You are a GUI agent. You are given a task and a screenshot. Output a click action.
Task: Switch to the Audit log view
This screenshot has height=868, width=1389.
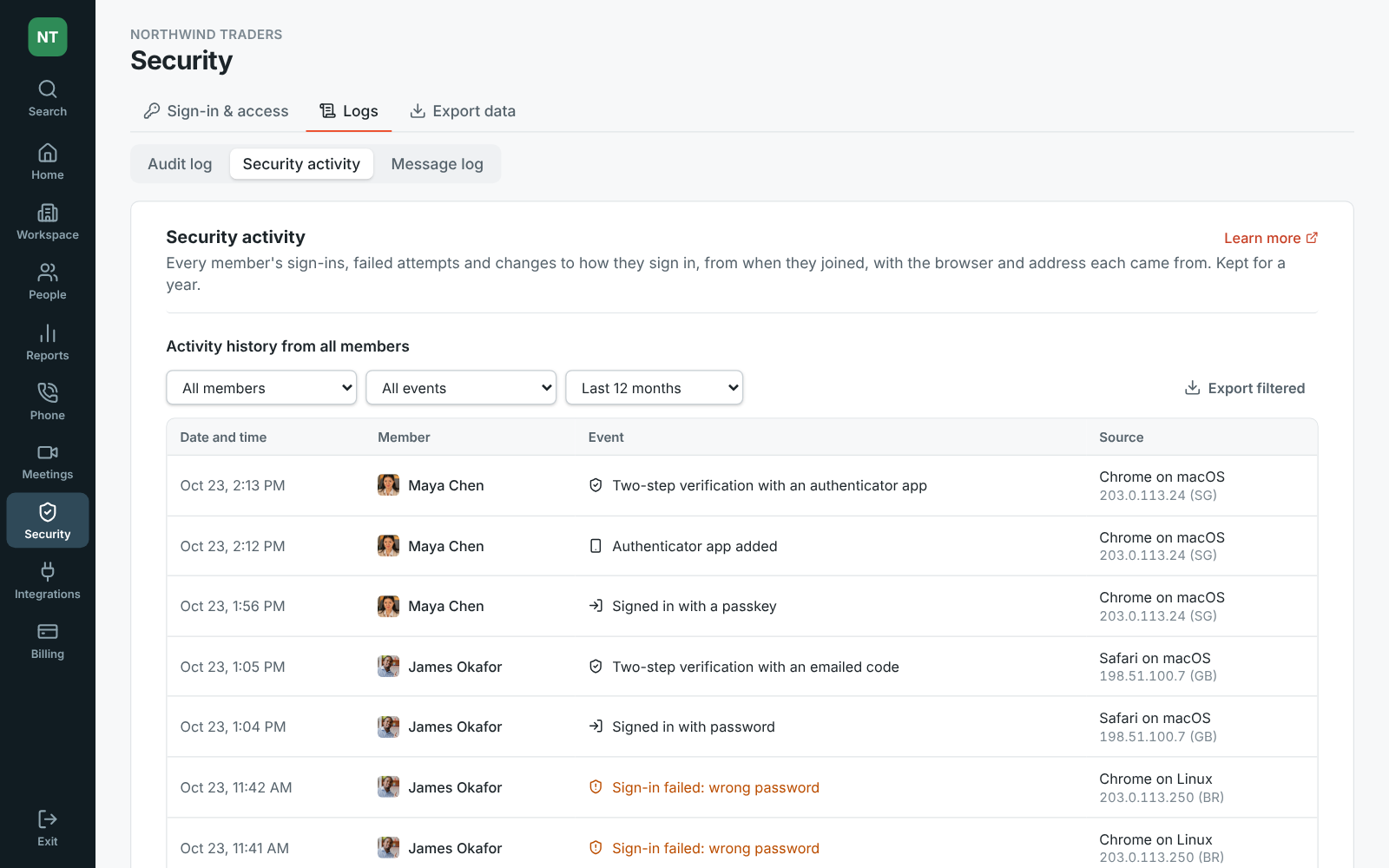[x=180, y=164]
